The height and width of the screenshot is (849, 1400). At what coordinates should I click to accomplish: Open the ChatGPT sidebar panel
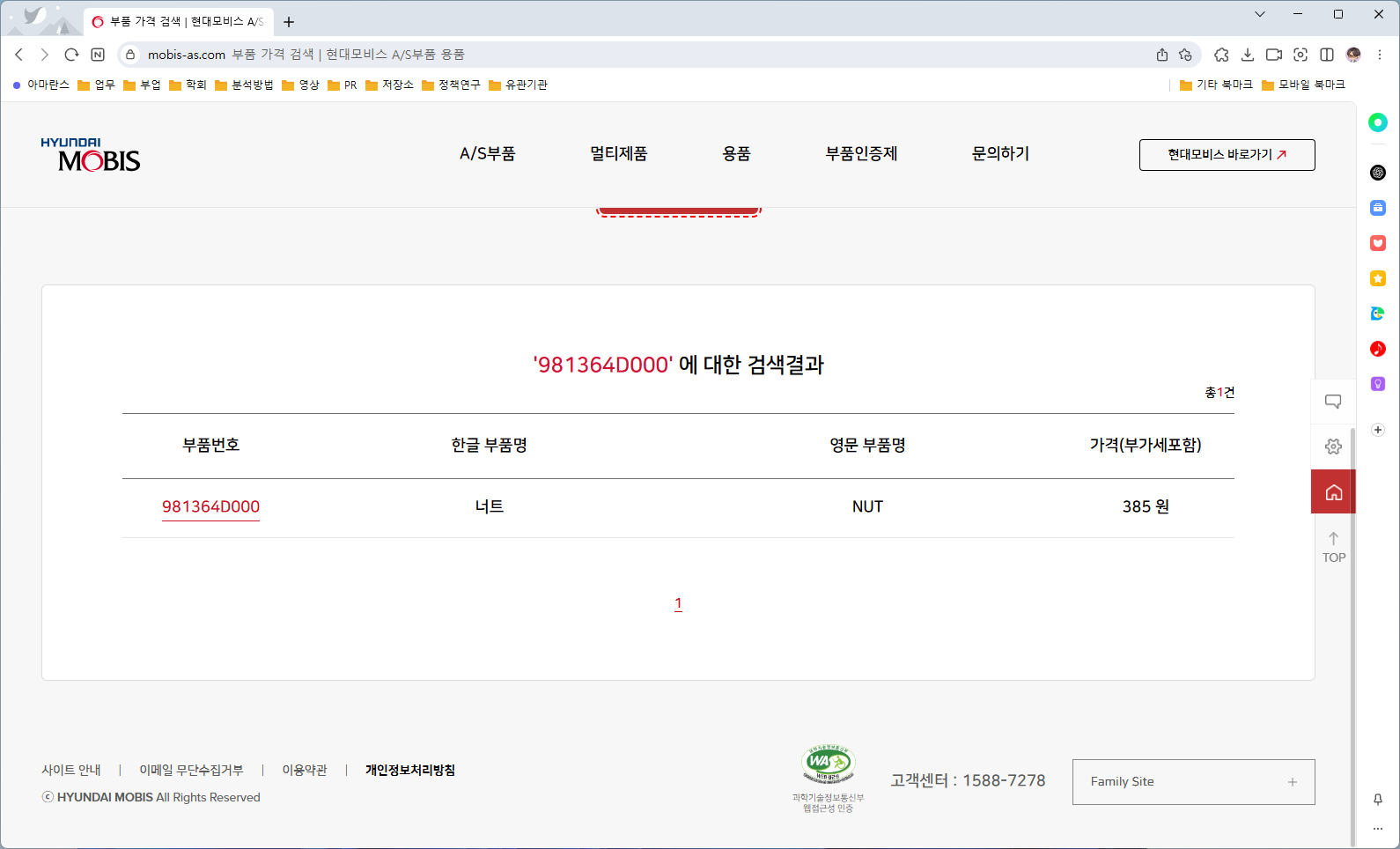pos(1378,173)
